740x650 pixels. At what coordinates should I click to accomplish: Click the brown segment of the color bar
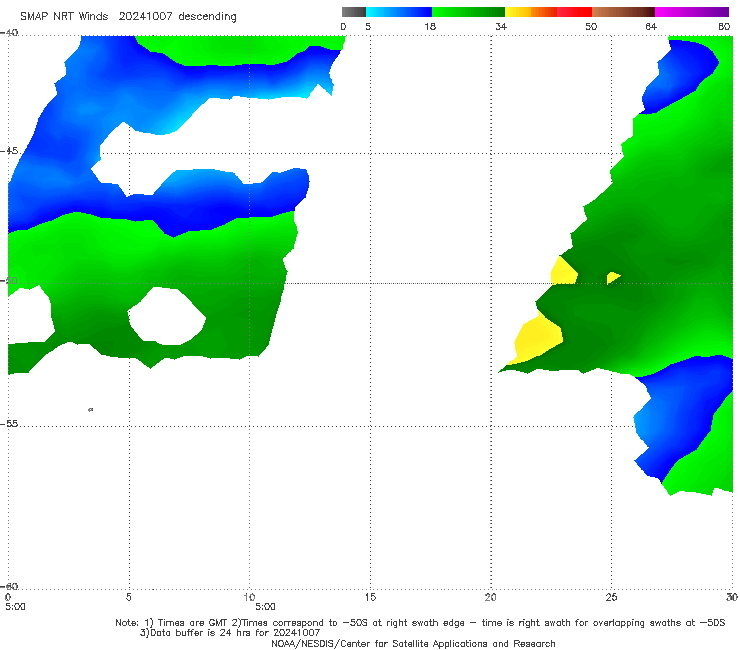click(623, 12)
